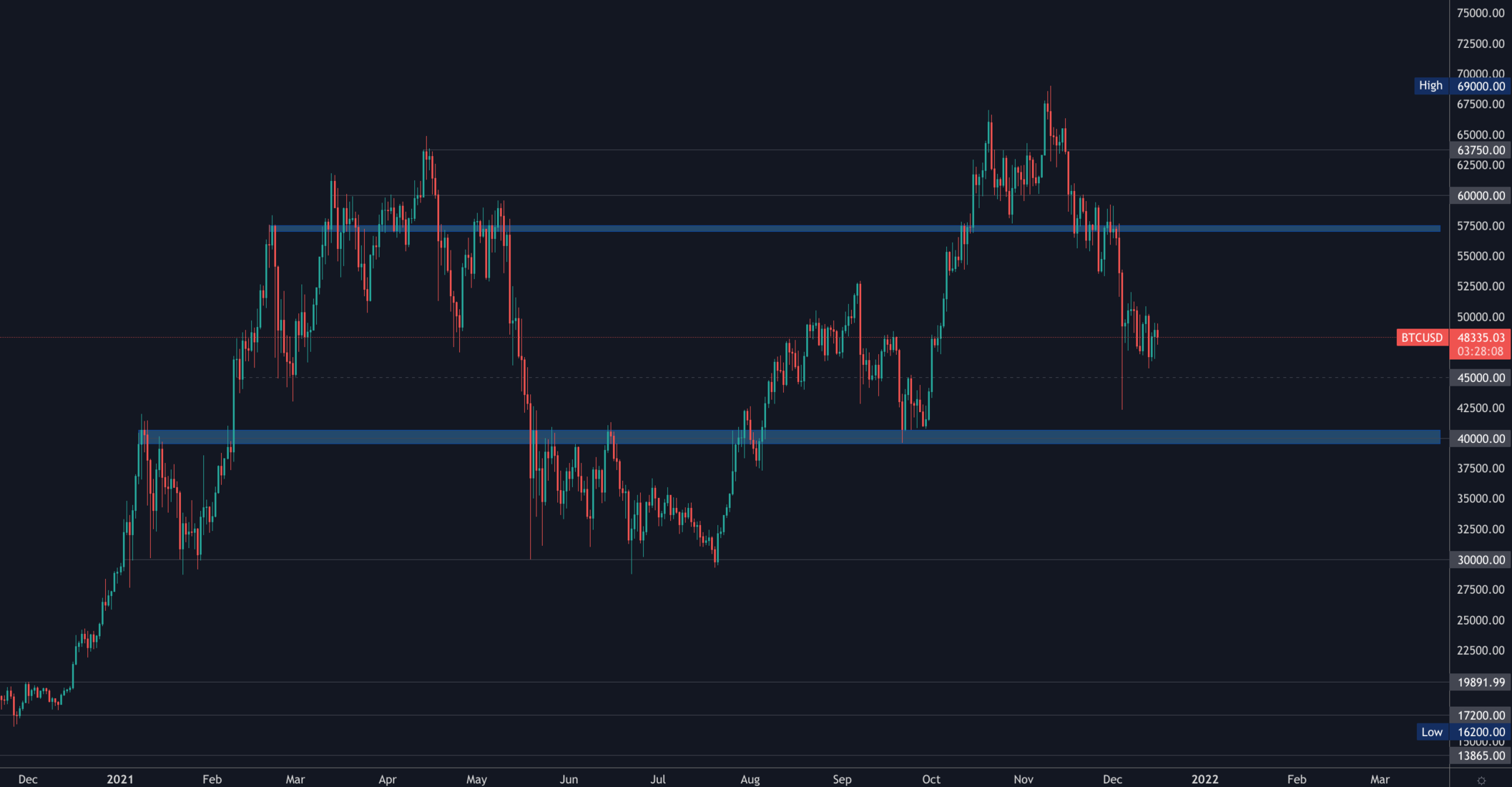The height and width of the screenshot is (787, 1512).
Task: Click the 17200.00 price tag
Action: (x=1481, y=715)
